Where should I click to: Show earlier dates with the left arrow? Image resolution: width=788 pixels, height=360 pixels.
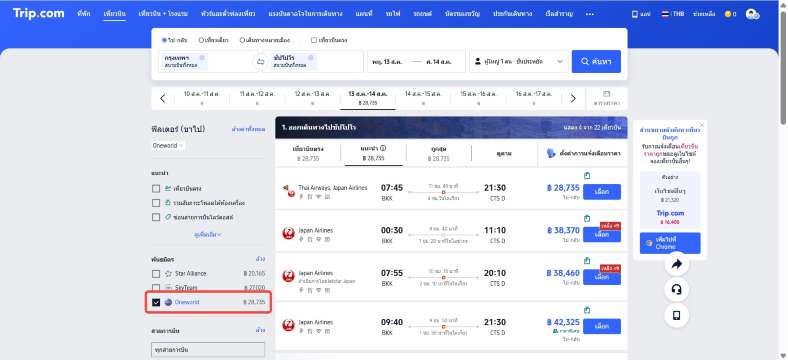pyautogui.click(x=162, y=99)
